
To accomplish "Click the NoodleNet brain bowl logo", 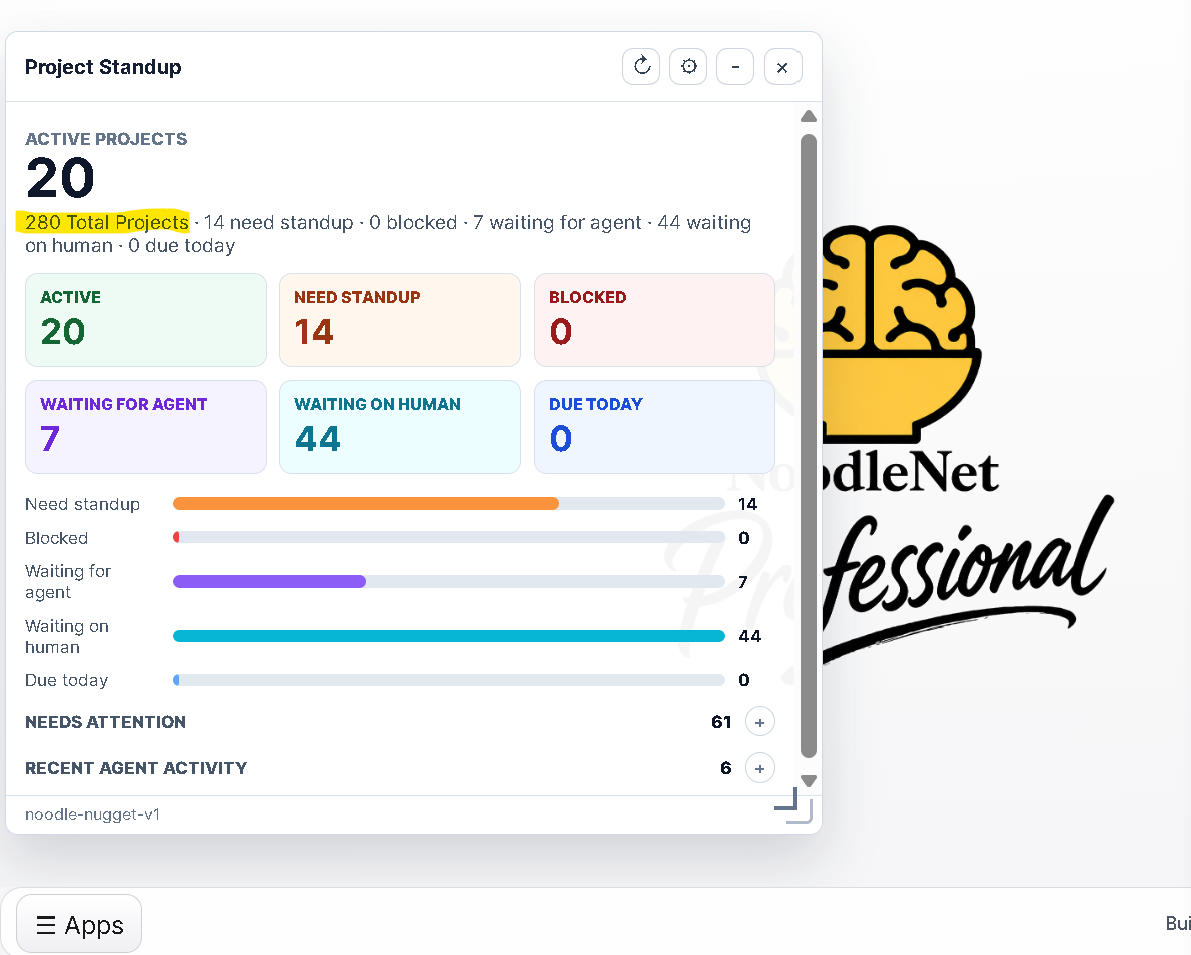I will point(902,334).
